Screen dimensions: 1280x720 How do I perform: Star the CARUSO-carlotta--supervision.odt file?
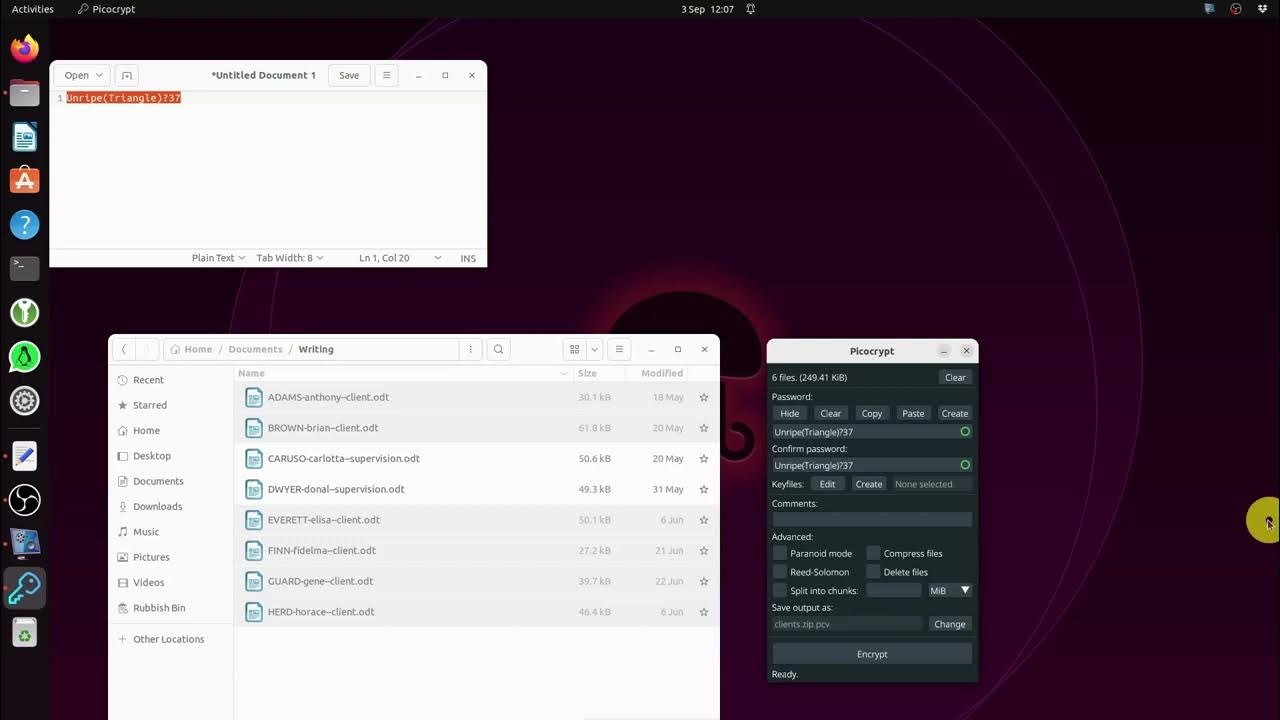(x=704, y=458)
